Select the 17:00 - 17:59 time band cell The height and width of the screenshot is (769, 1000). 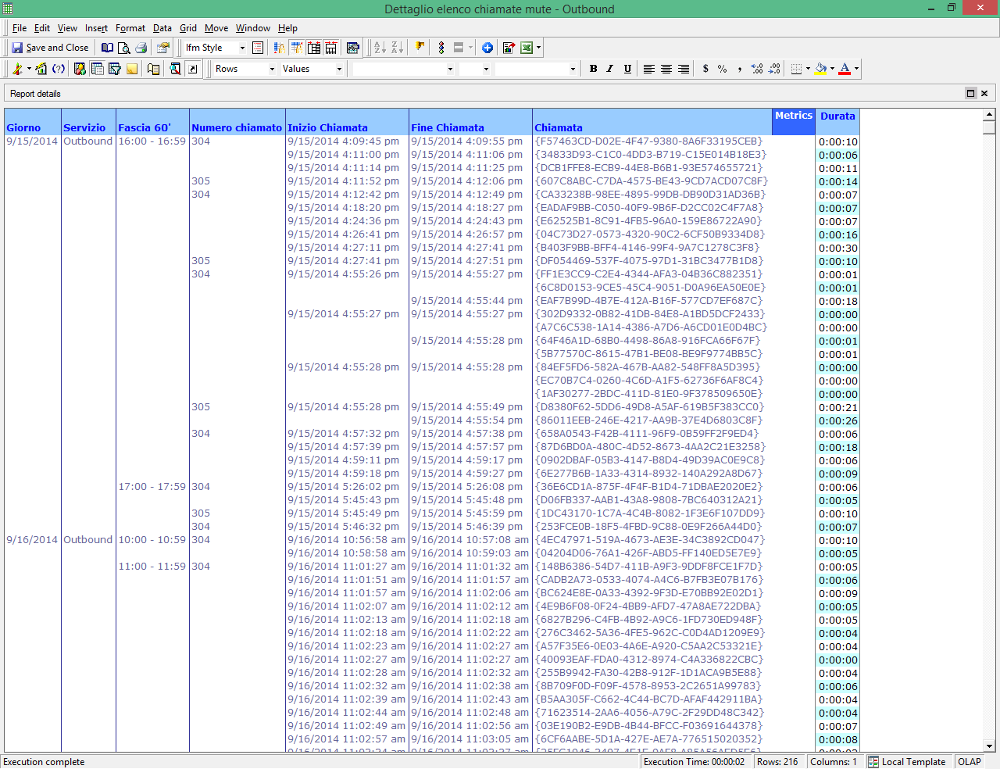pyautogui.click(x=152, y=487)
